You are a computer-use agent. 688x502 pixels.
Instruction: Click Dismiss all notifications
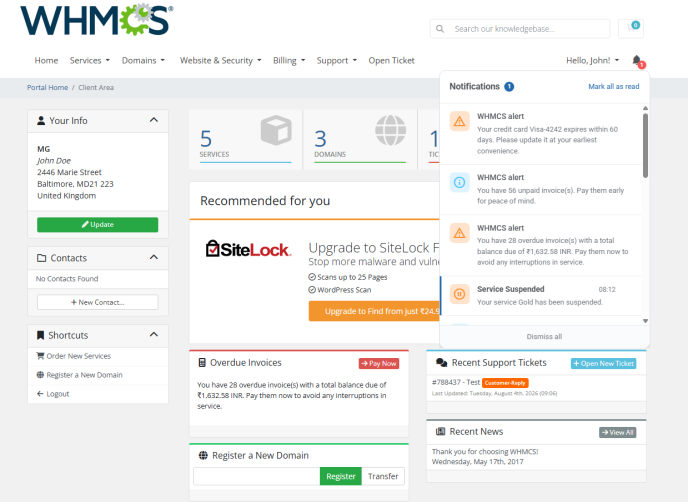click(x=544, y=337)
